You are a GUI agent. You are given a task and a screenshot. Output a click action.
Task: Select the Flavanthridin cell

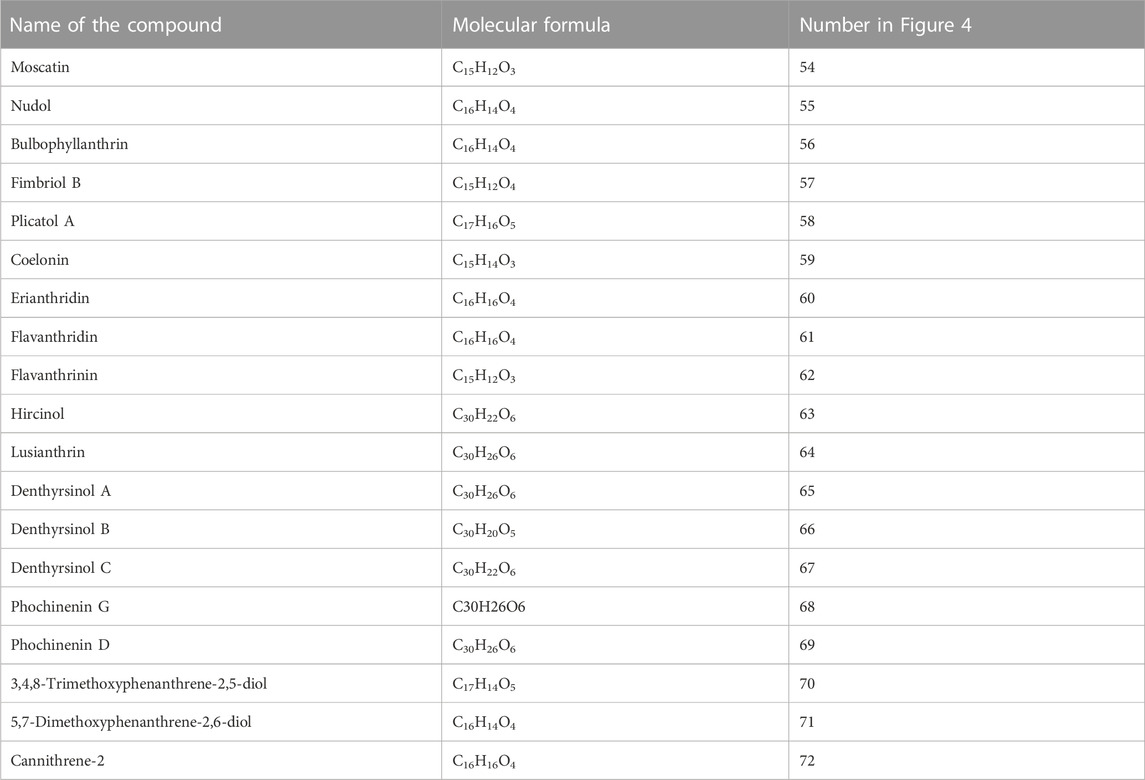(x=54, y=337)
